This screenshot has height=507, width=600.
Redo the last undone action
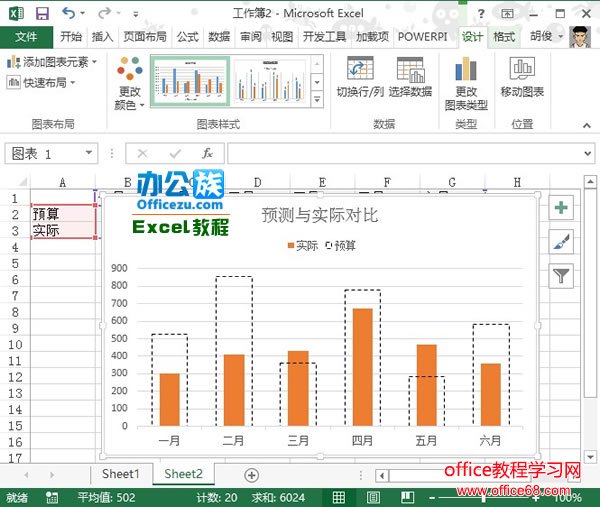(104, 13)
